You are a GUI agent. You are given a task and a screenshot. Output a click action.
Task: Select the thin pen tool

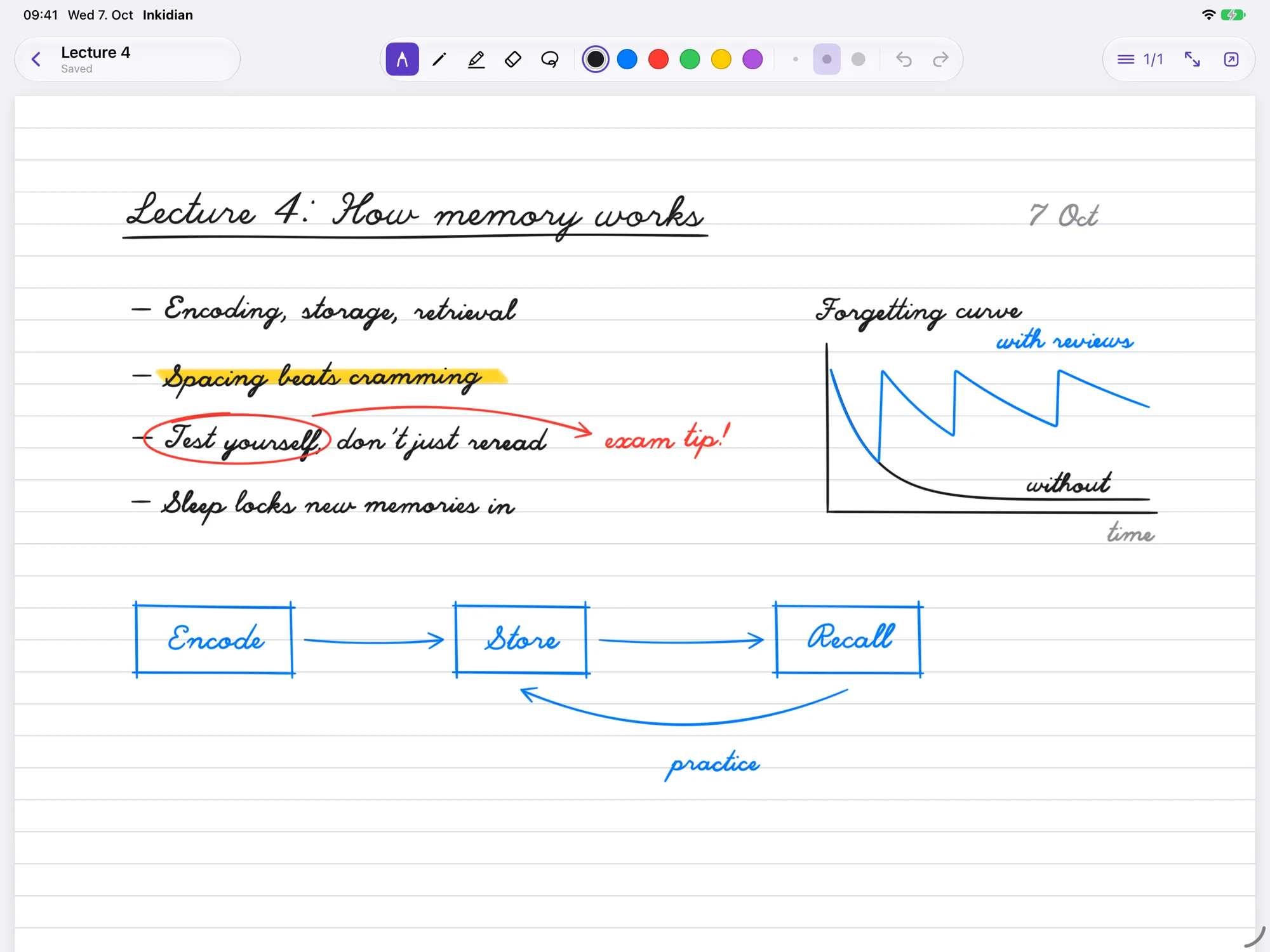[x=439, y=59]
